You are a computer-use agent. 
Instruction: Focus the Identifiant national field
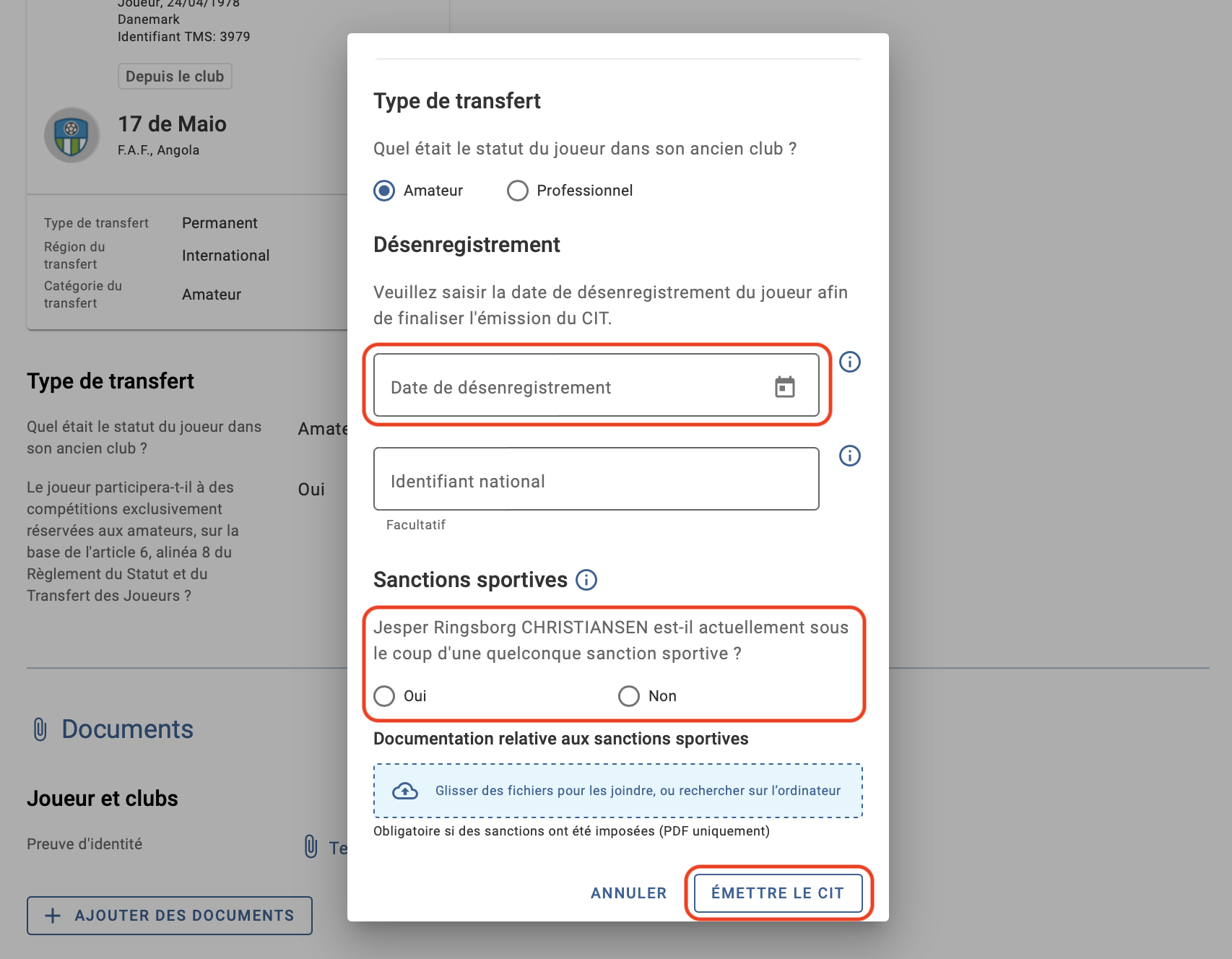coord(597,479)
